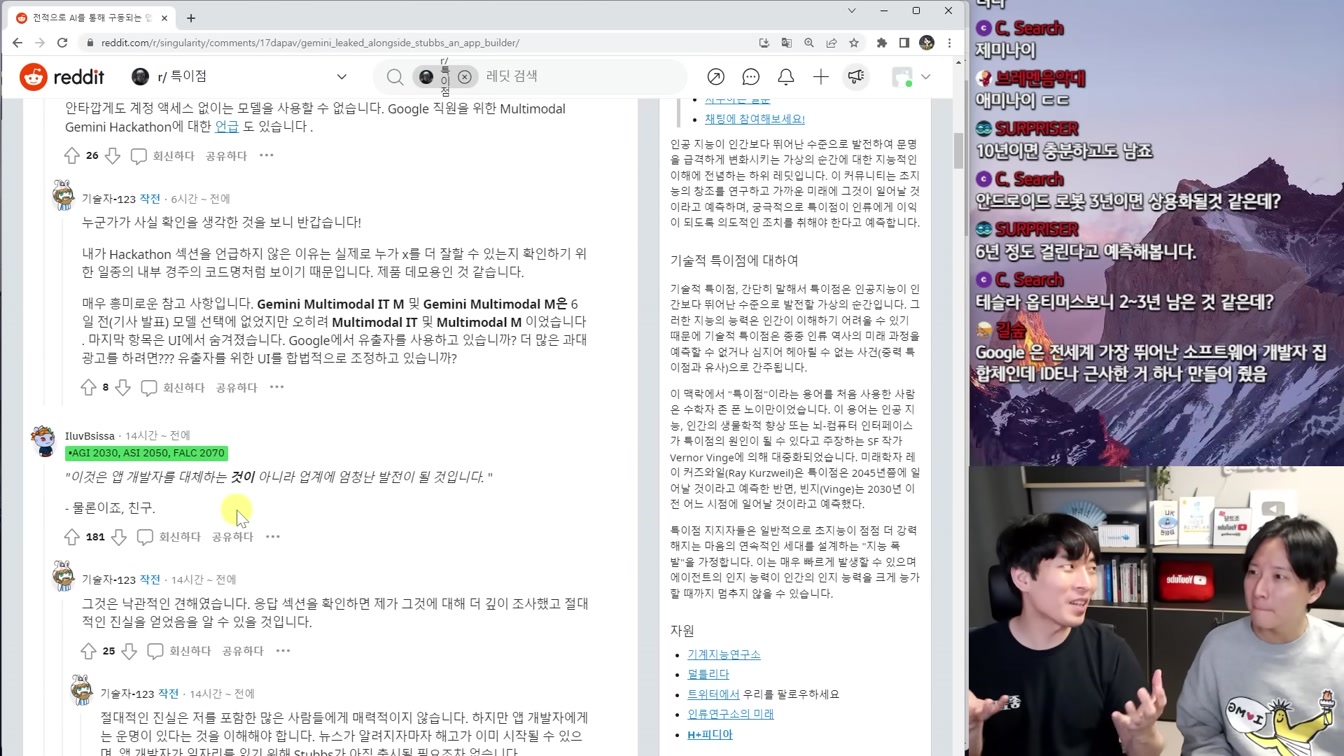The height and width of the screenshot is (756, 1344).
Task: Downvote the comment with 25 points
Action: (129, 651)
